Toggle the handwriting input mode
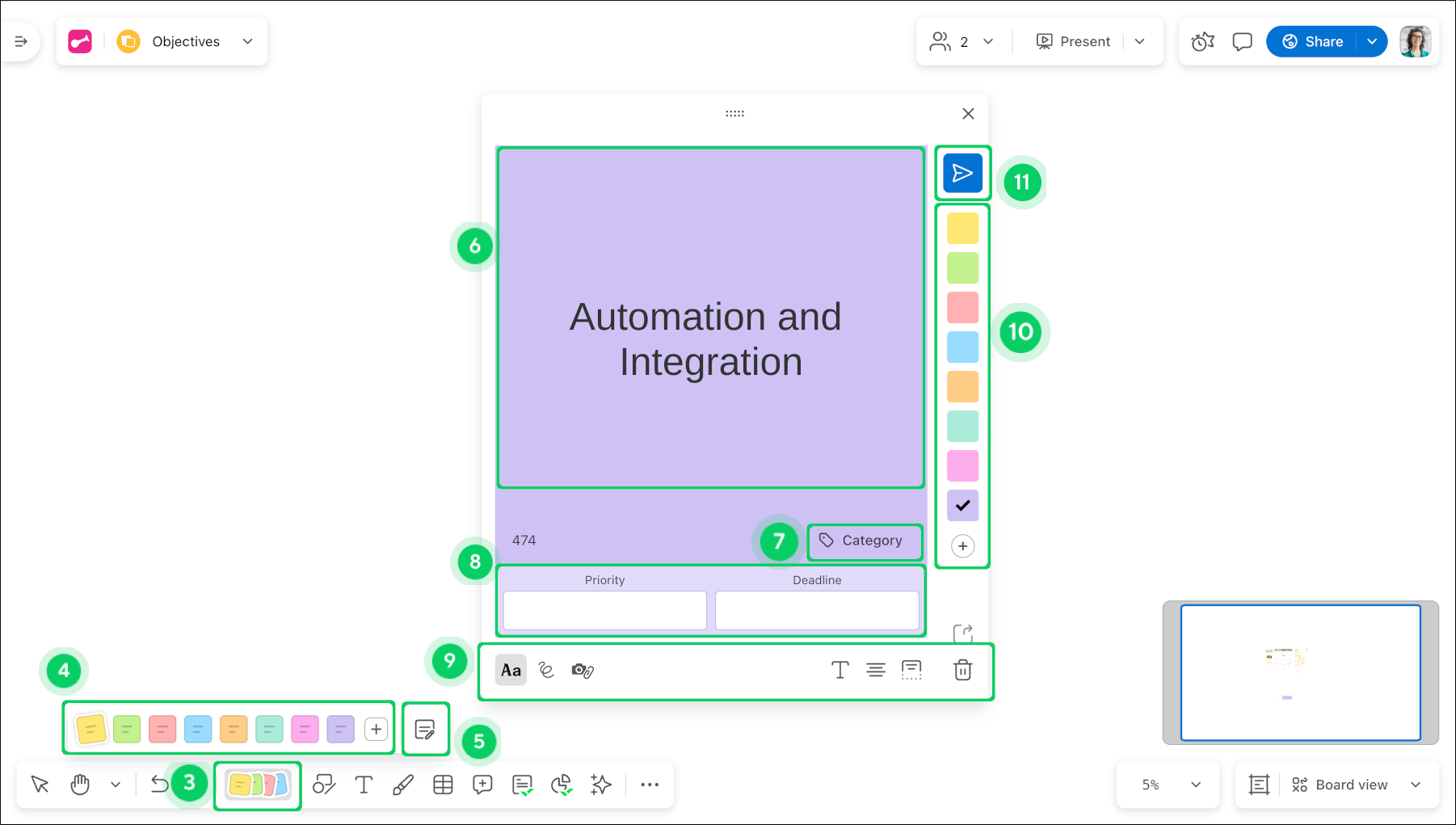1456x825 pixels. click(x=546, y=670)
